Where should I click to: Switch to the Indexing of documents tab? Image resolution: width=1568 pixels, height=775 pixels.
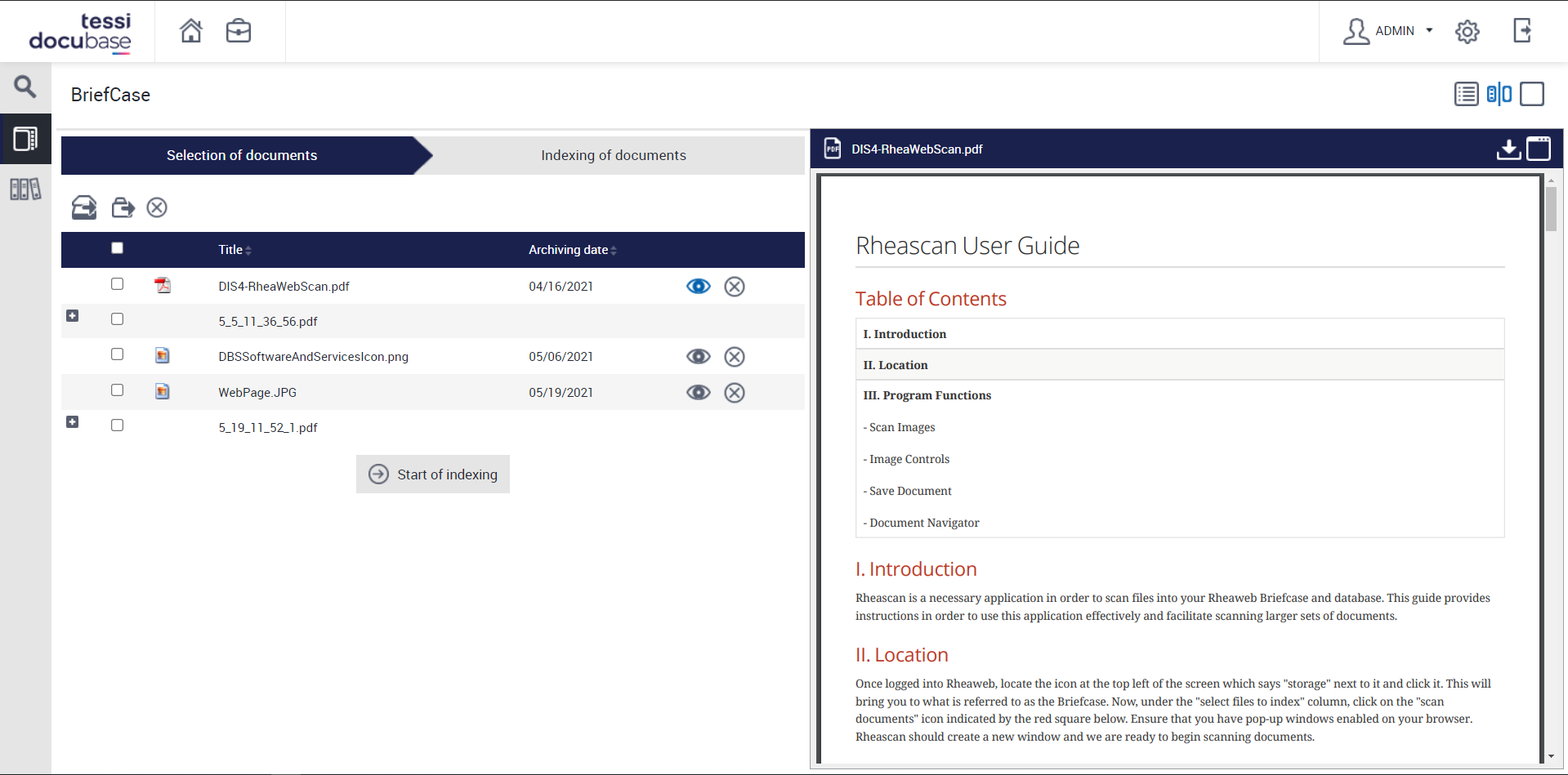click(x=613, y=155)
